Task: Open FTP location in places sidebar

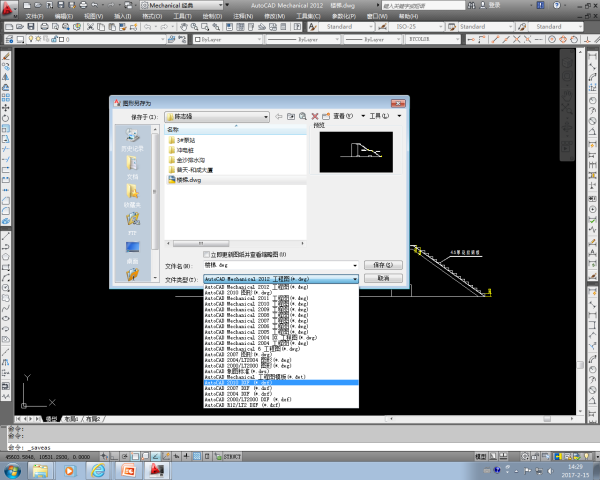Action: 132,224
